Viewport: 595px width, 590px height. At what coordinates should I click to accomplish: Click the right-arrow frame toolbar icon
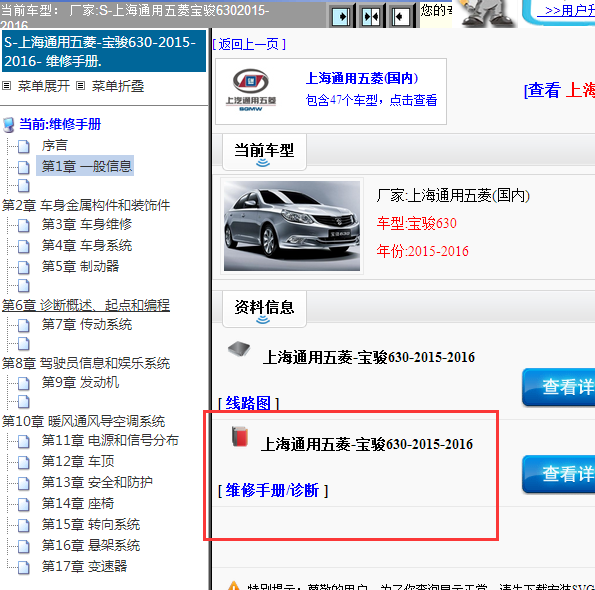tap(341, 17)
